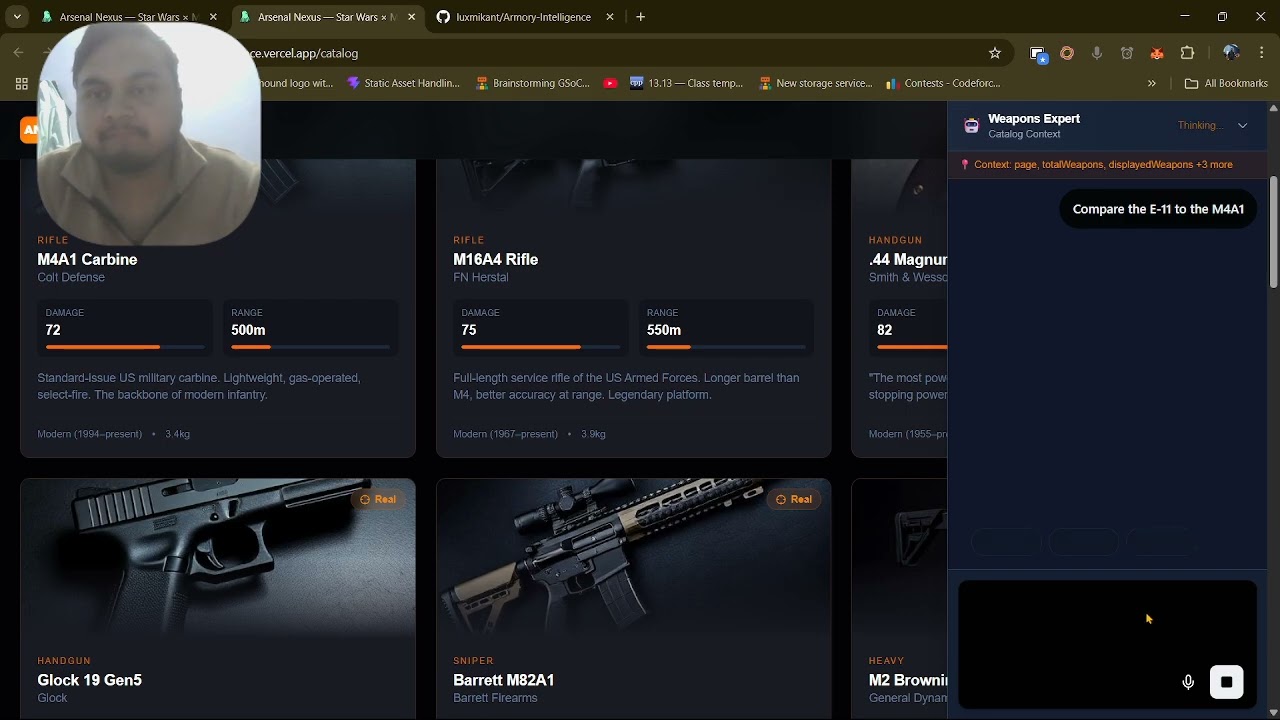Click the Weapons Expert robot avatar
Screen dimensions: 1280x720
[971, 126]
